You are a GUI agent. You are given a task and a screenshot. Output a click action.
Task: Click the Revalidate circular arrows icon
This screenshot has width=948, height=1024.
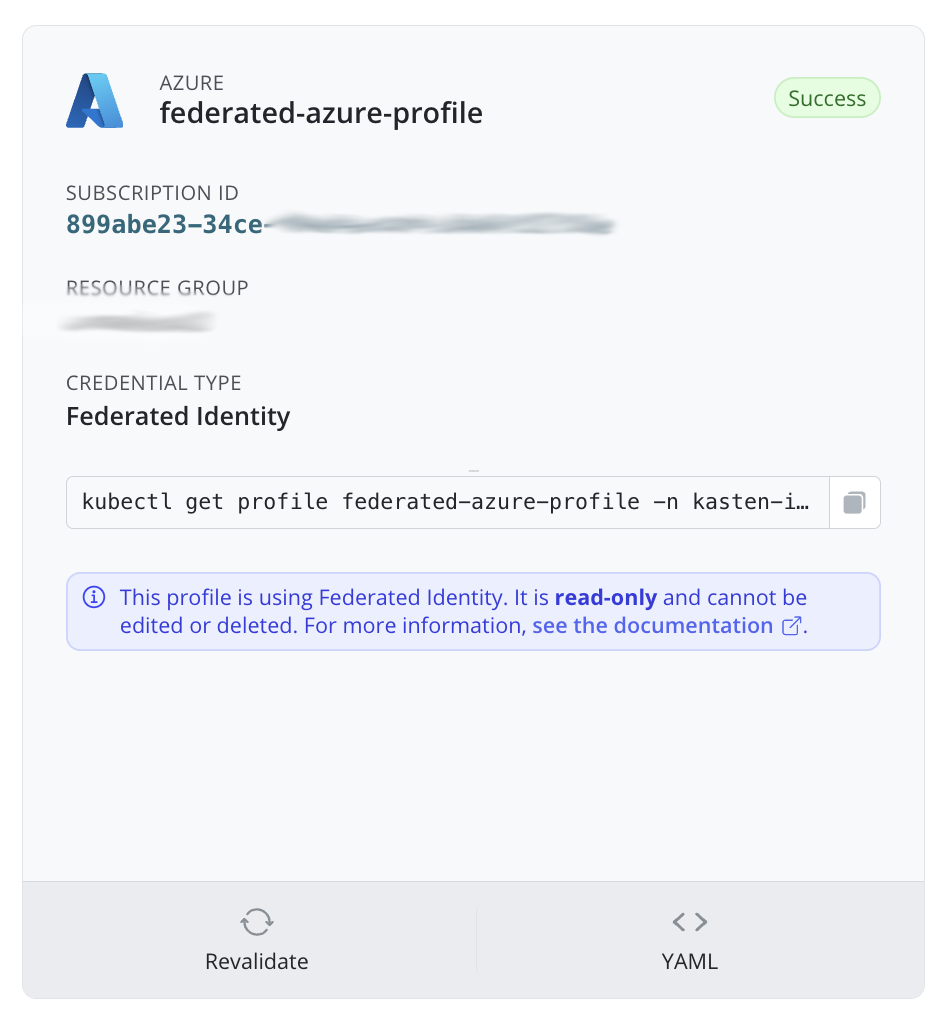(x=257, y=921)
